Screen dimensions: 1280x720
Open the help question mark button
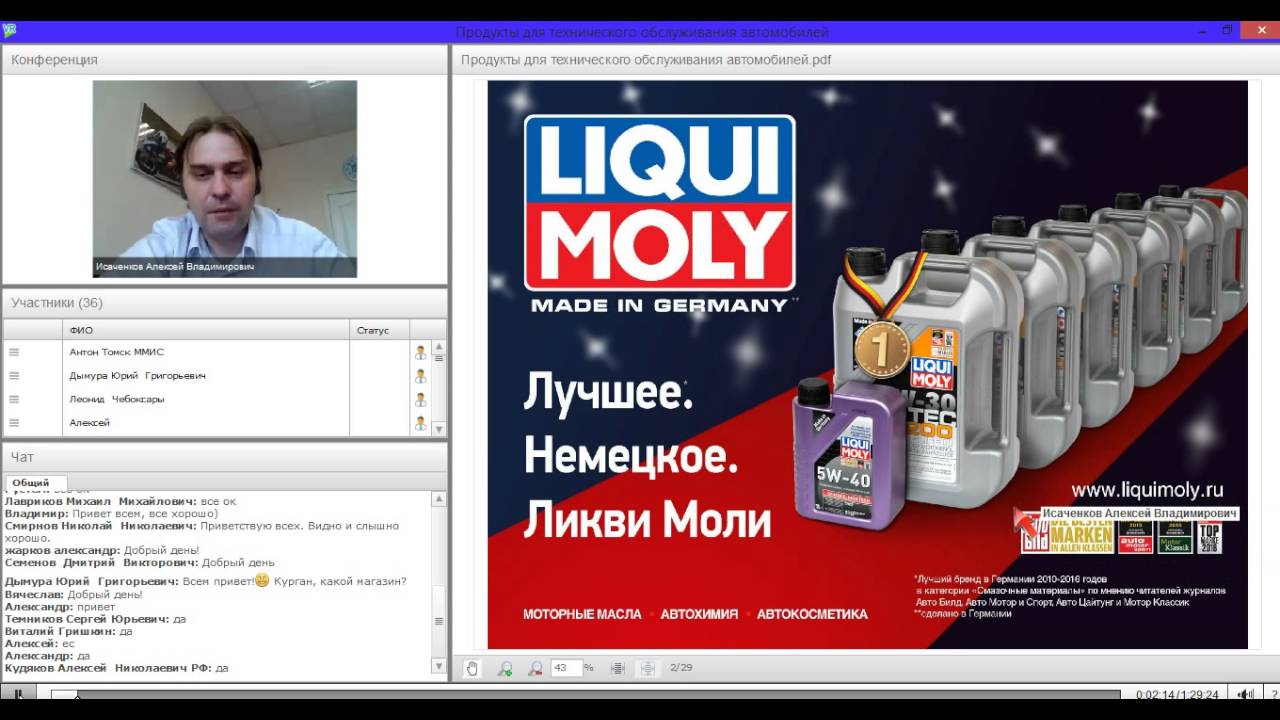(x=1275, y=694)
